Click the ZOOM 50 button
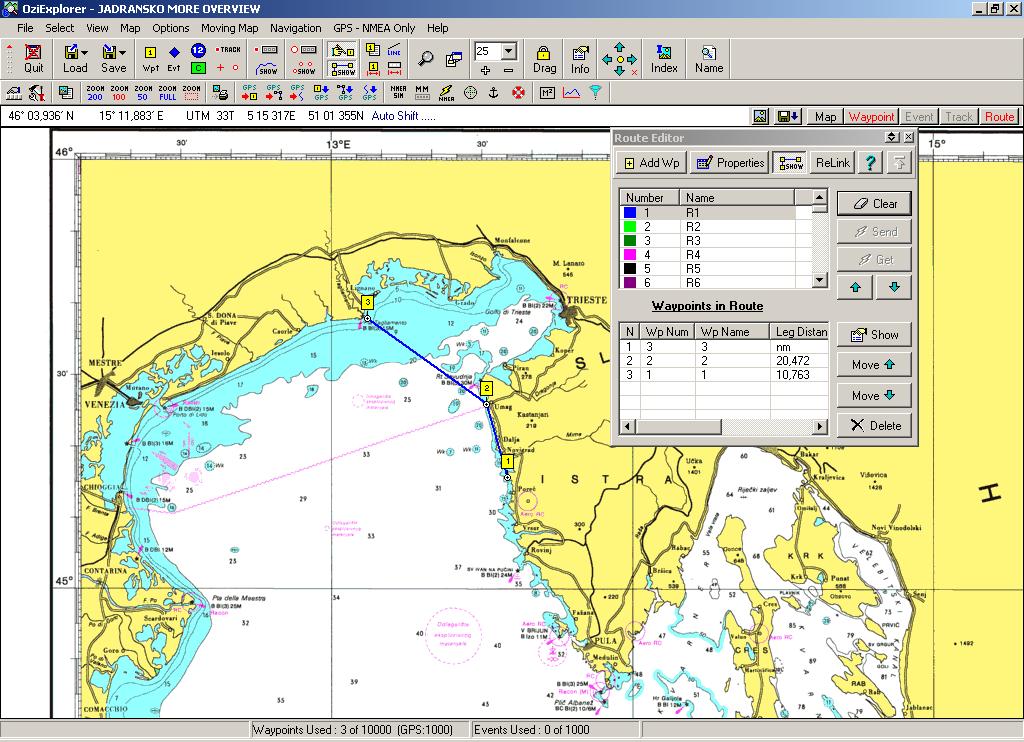The width and height of the screenshot is (1024, 742). pyautogui.click(x=143, y=93)
